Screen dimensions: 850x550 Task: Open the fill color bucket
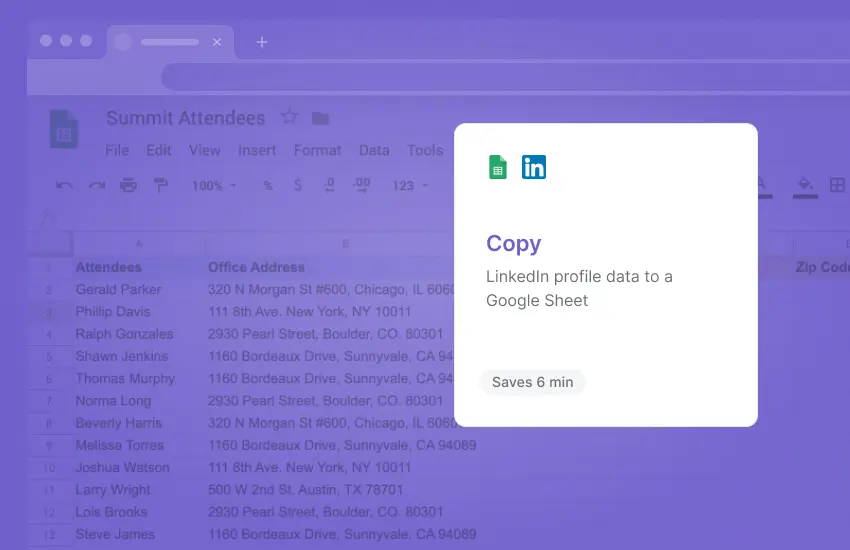click(x=805, y=187)
